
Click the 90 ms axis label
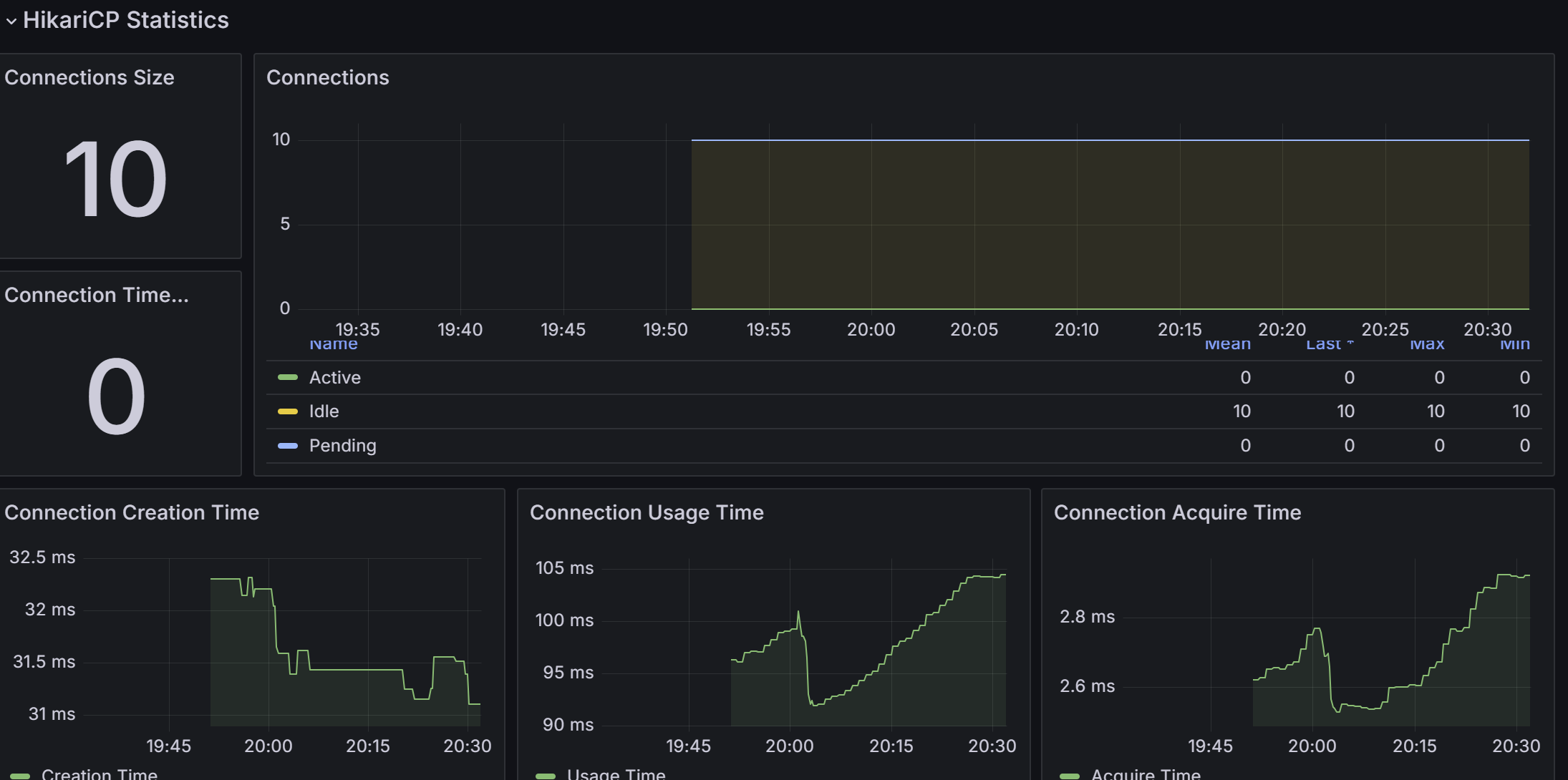tap(568, 724)
